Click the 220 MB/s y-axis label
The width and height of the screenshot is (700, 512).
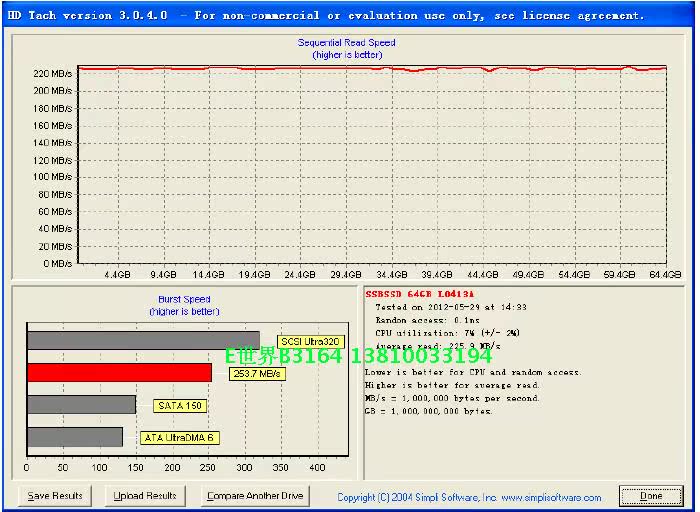[x=52, y=74]
